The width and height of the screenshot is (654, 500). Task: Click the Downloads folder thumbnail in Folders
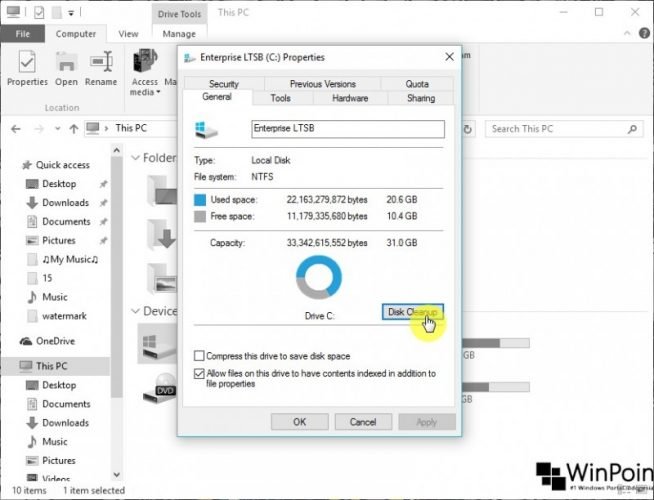point(162,235)
